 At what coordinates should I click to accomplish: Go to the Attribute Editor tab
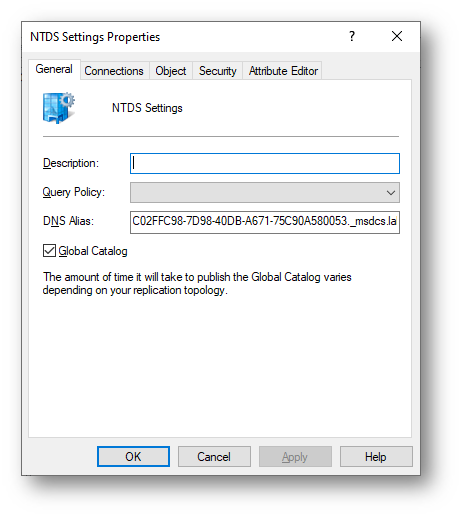[x=283, y=71]
